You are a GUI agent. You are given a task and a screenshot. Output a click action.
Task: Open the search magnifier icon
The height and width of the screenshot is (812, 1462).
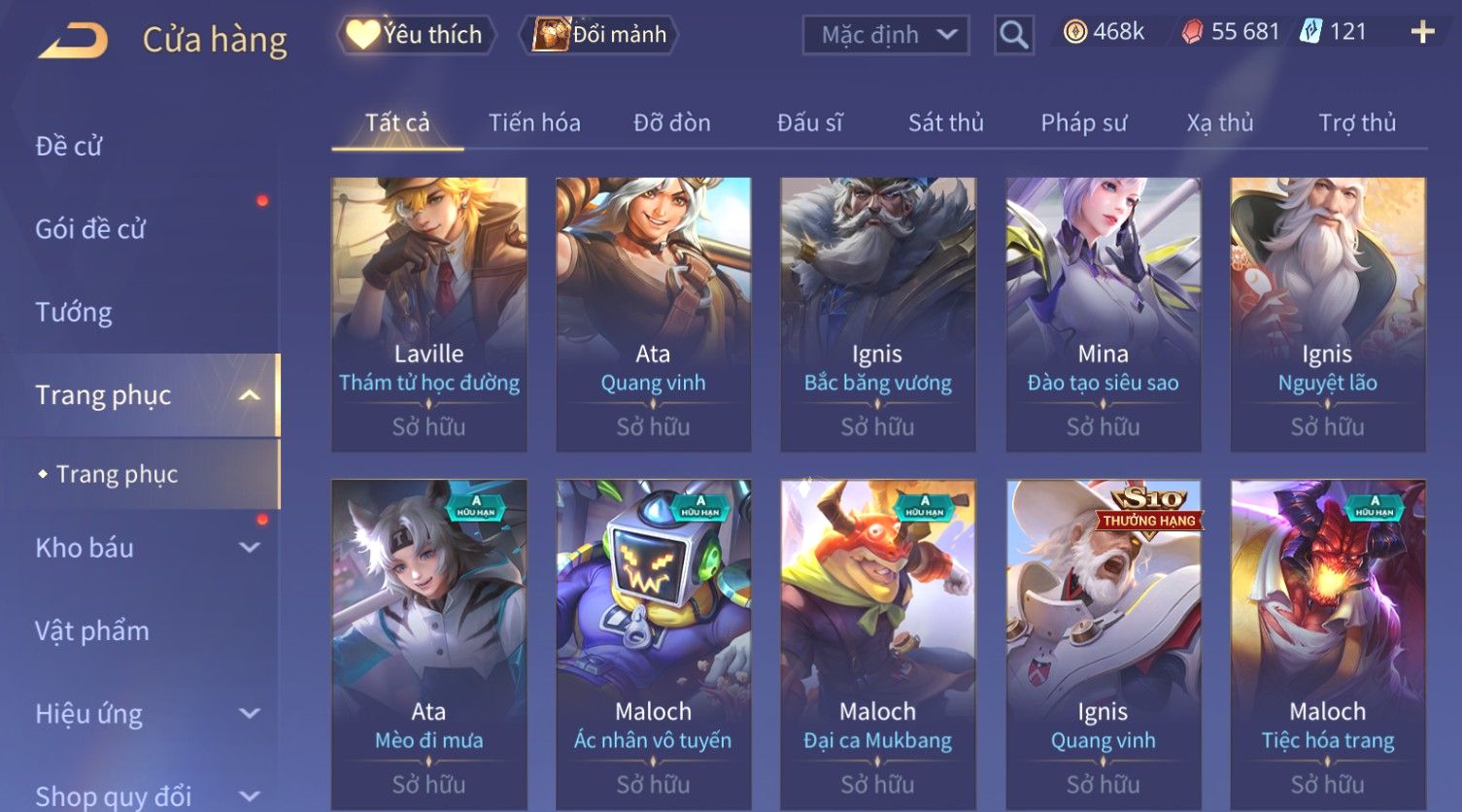(1013, 36)
